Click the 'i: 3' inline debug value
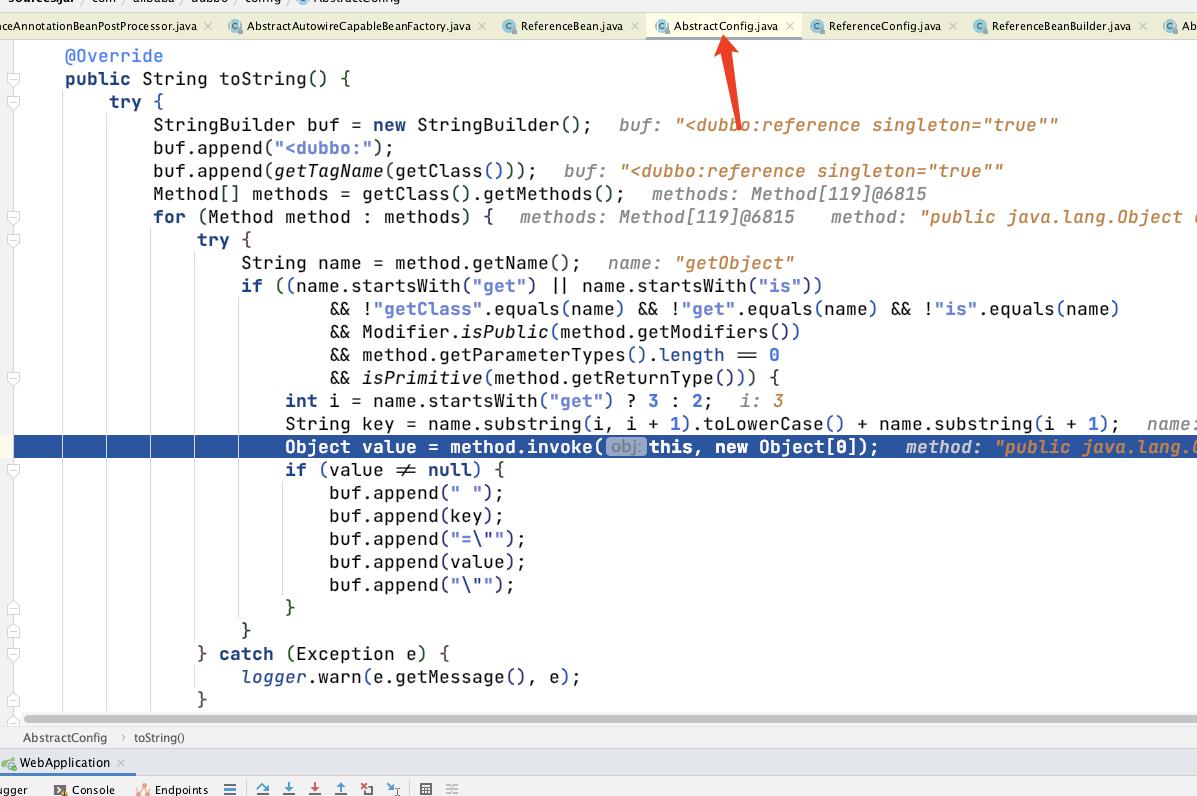This screenshot has width=1197, height=796. pos(761,401)
